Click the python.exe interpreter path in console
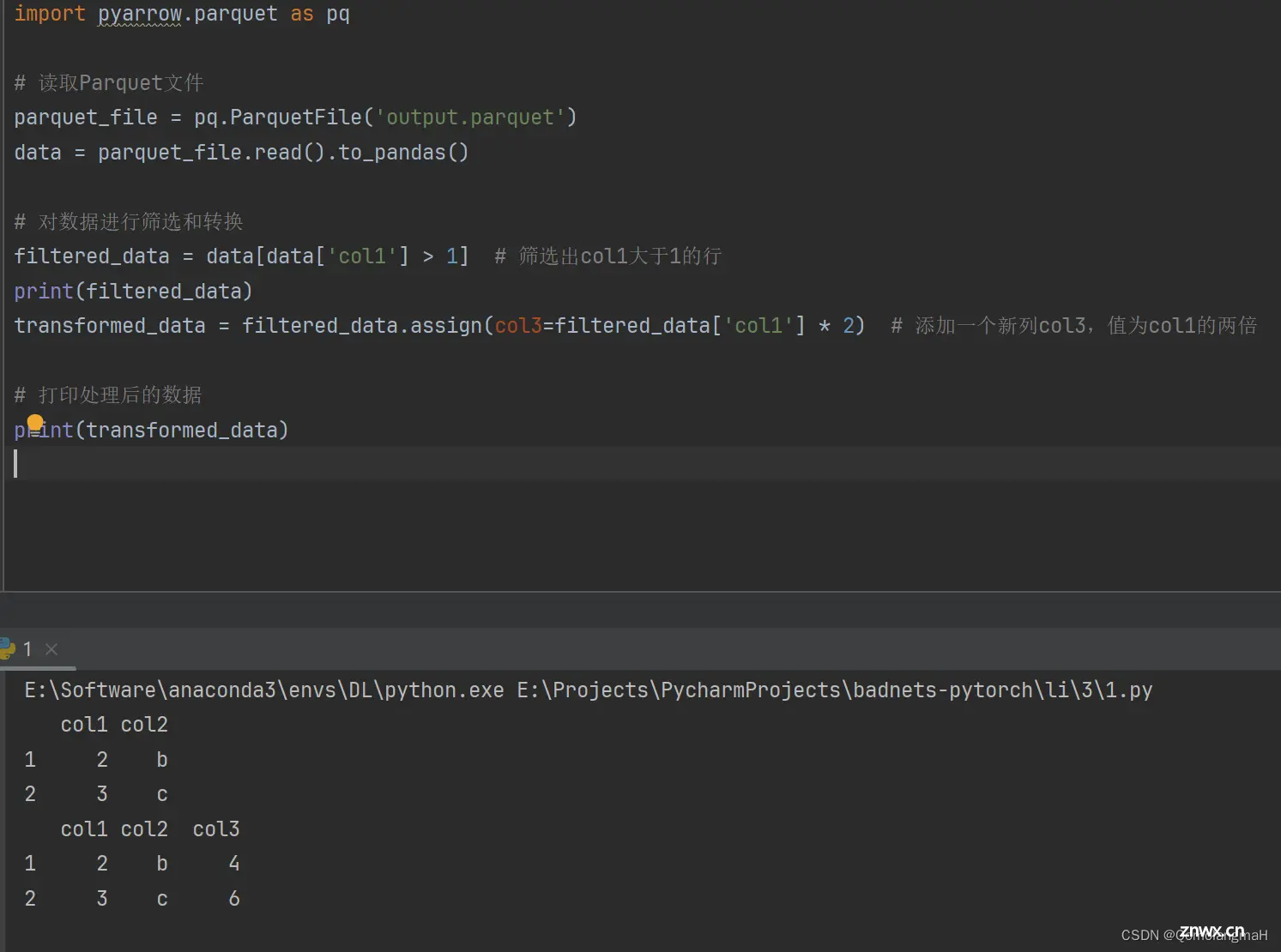Screen dimensions: 1281x952 (x=264, y=690)
